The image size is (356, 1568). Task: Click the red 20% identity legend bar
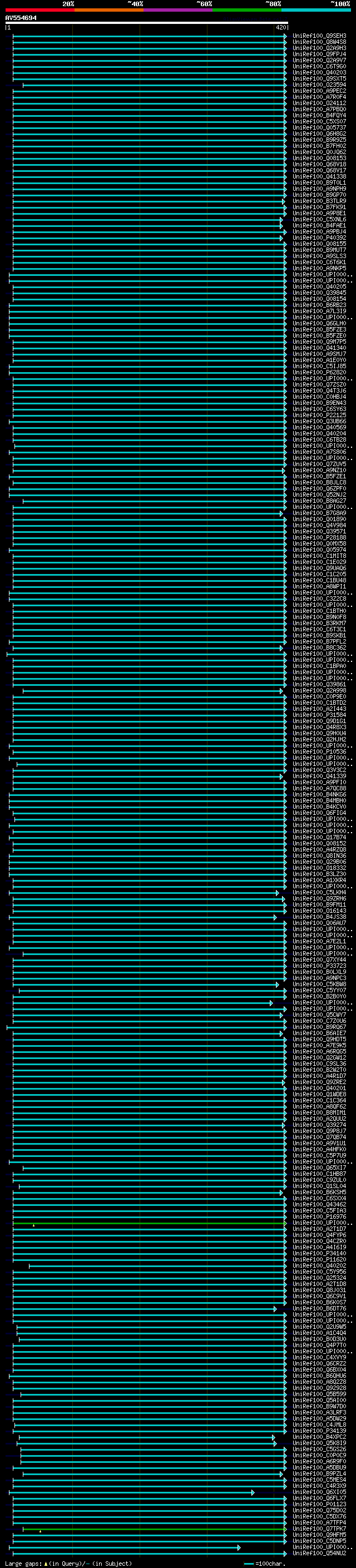39,10
